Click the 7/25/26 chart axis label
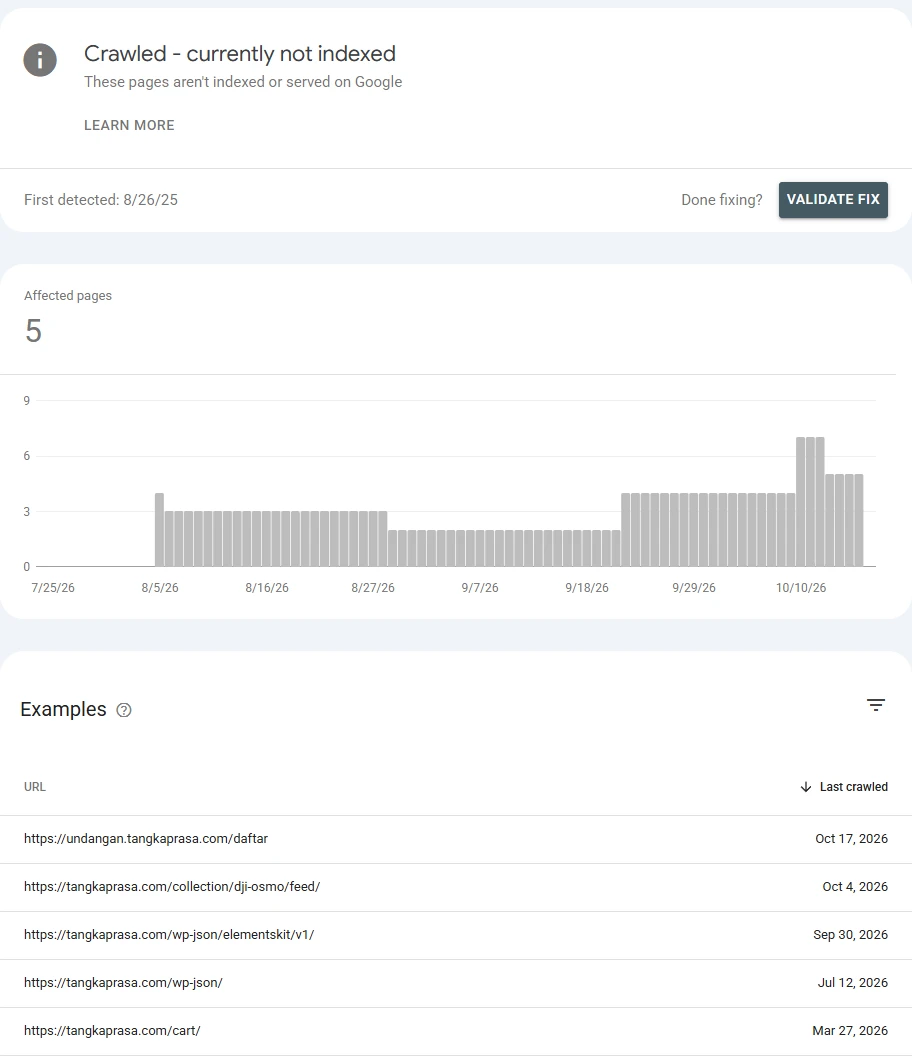This screenshot has height=1057, width=912. [53, 588]
